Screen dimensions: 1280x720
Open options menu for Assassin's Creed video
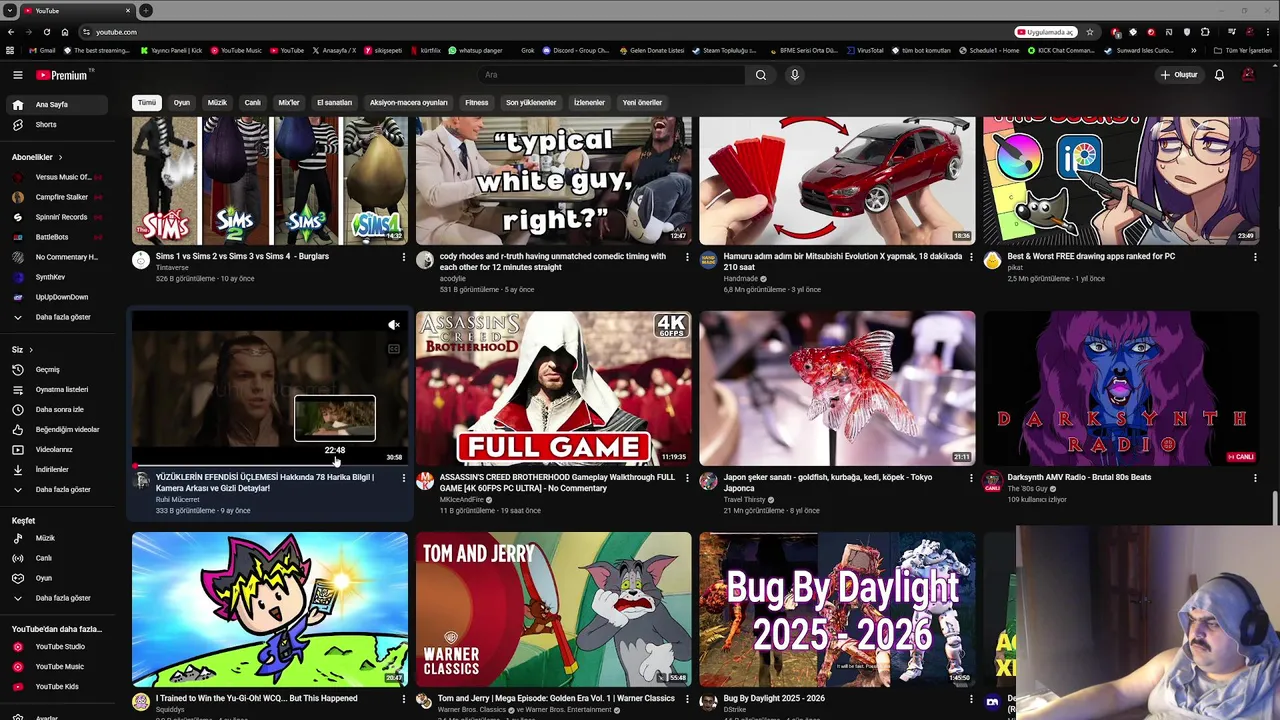point(687,478)
